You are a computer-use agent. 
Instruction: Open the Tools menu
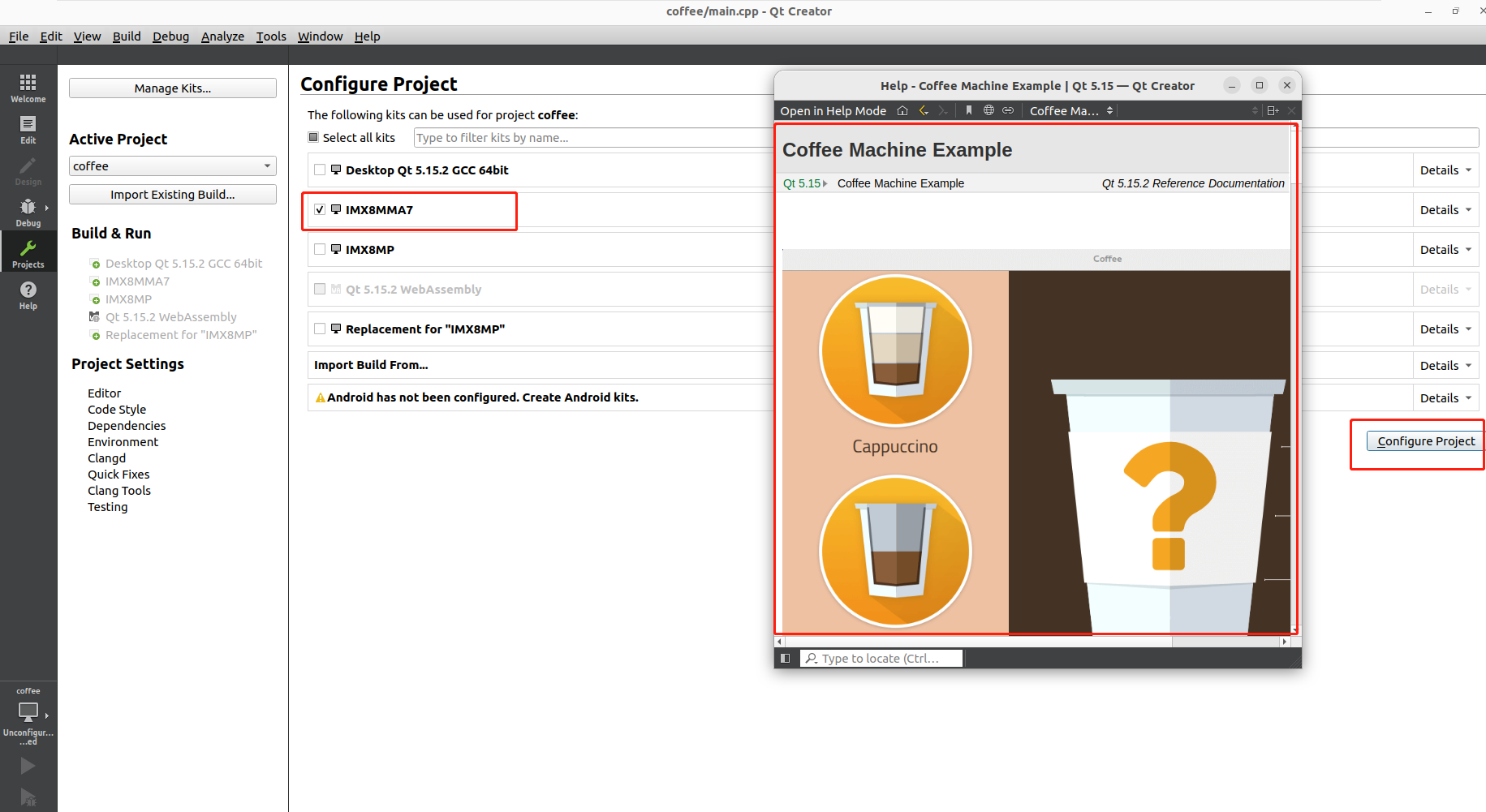pyautogui.click(x=271, y=36)
